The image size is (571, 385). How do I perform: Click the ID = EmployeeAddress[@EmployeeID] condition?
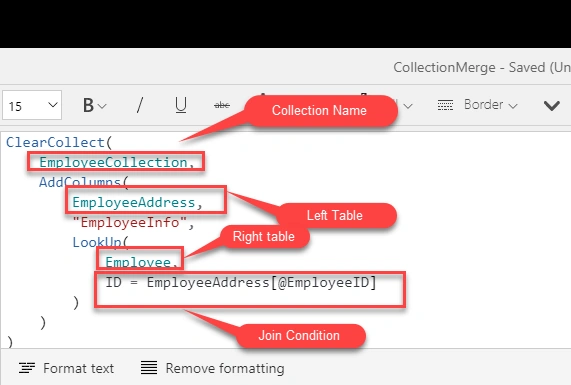(x=241, y=282)
